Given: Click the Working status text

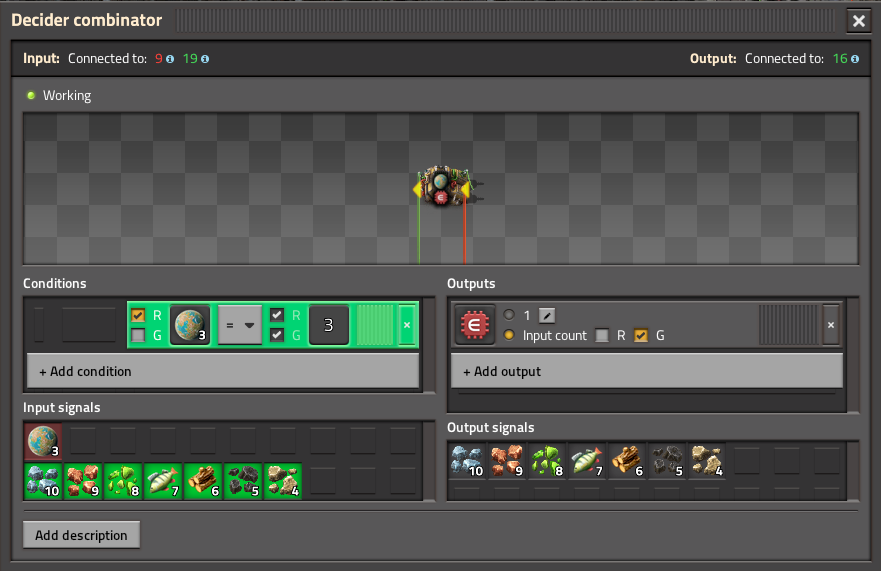Looking at the screenshot, I should (67, 96).
